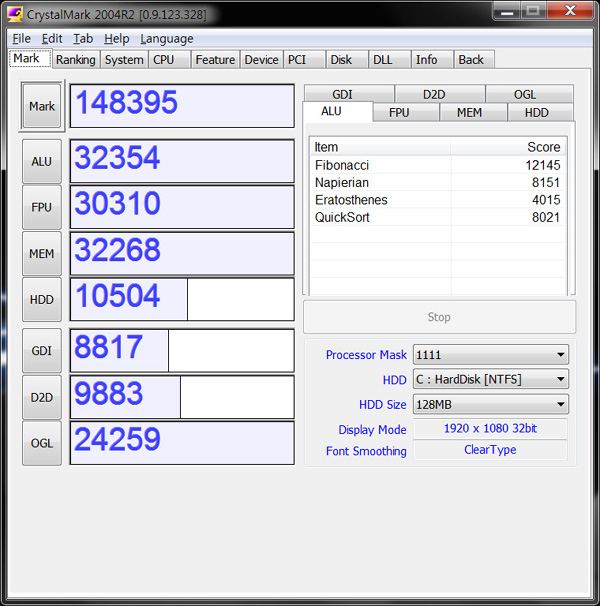Click the ClearType font smoothing value
The width and height of the screenshot is (600, 606).
[490, 450]
